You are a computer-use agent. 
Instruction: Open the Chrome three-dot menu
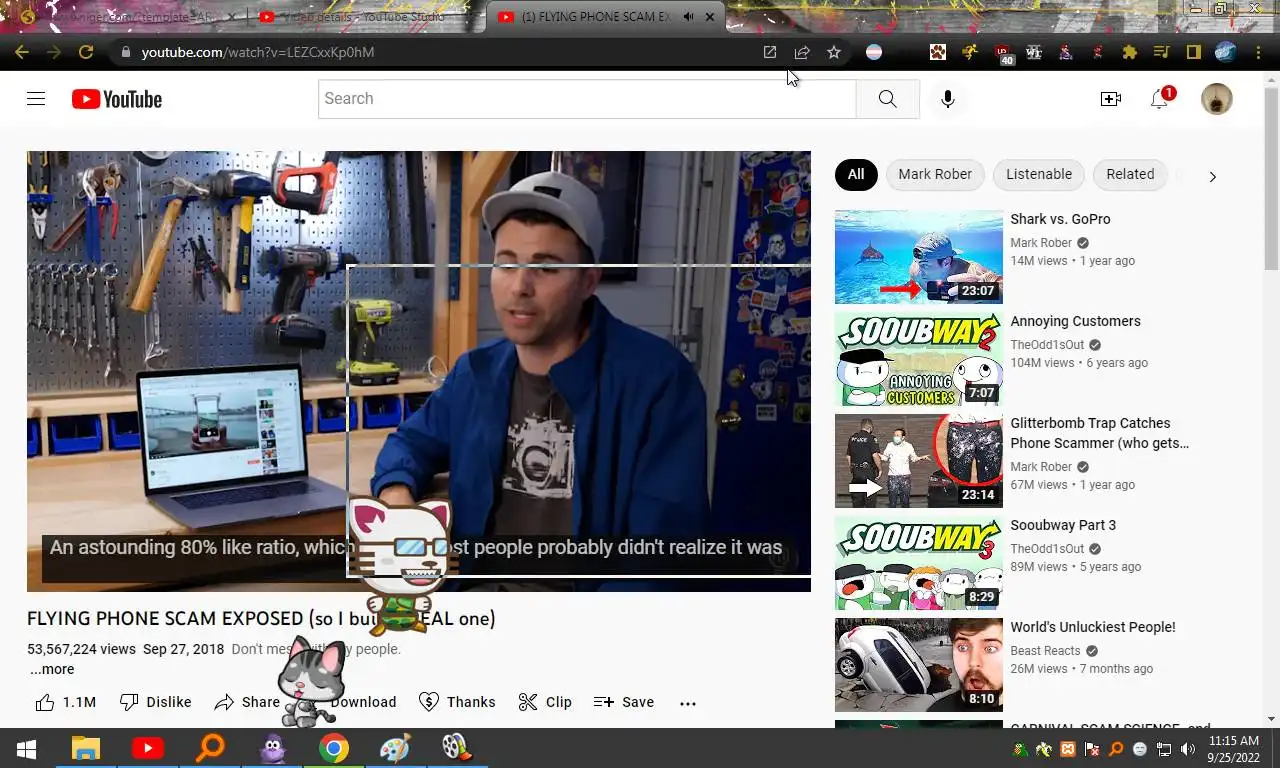click(x=1258, y=52)
